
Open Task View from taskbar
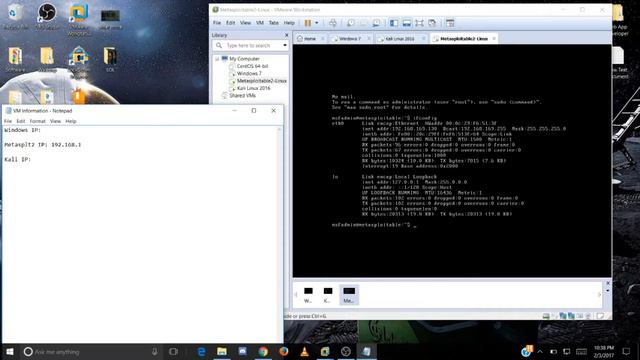(x=173, y=351)
